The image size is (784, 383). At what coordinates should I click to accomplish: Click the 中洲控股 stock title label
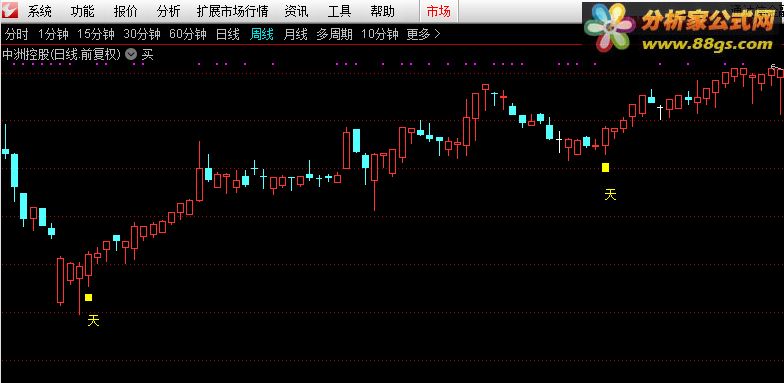click(x=62, y=54)
